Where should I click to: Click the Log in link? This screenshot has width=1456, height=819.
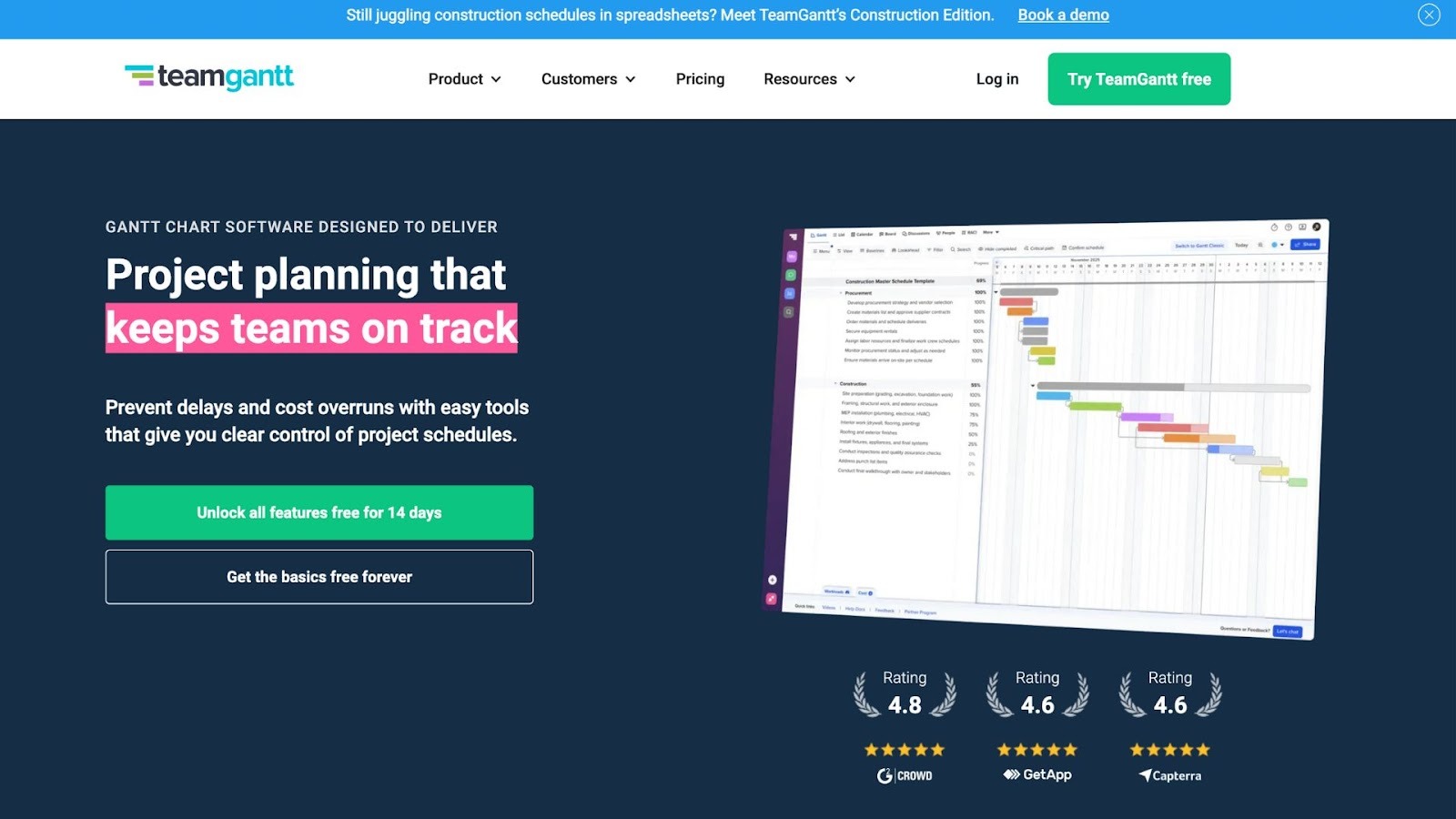pos(997,79)
